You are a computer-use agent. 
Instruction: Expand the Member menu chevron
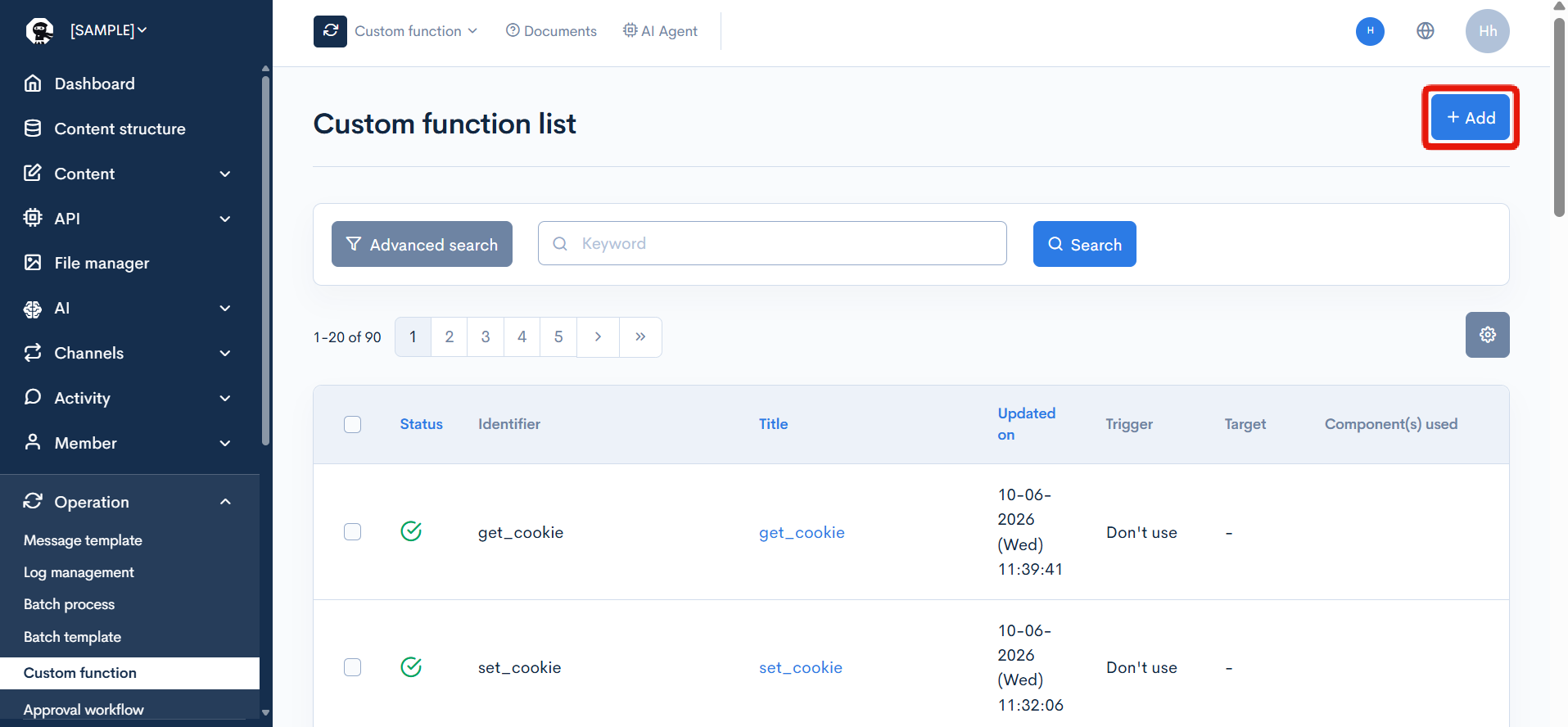(225, 443)
